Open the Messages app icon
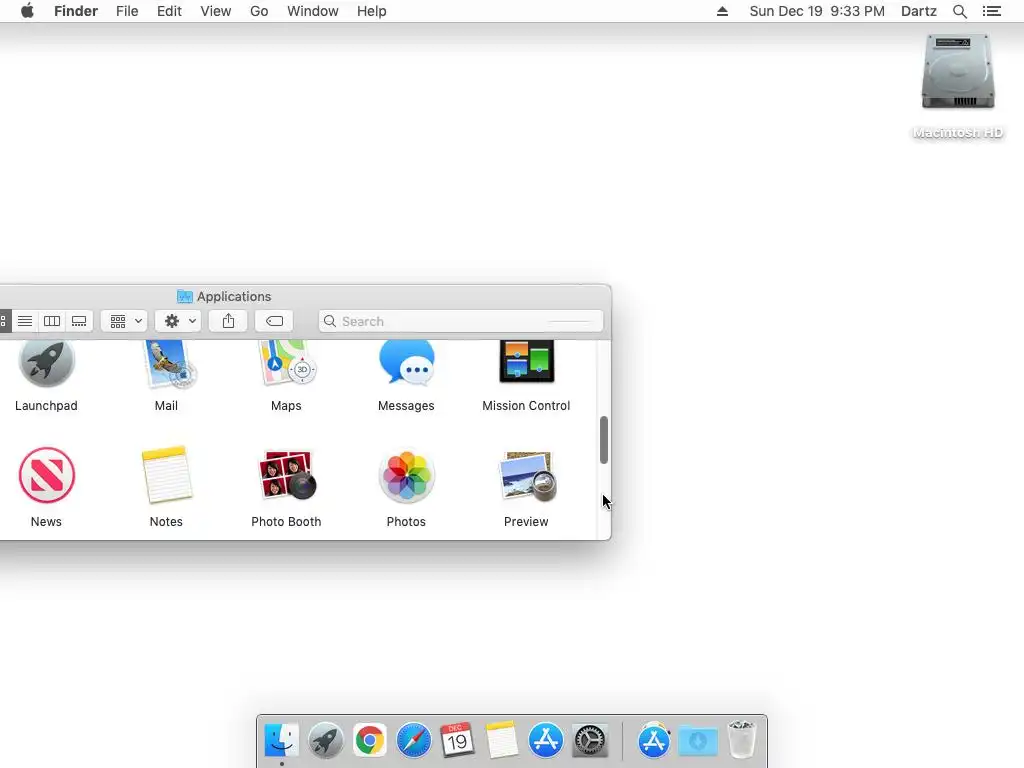 [406, 364]
